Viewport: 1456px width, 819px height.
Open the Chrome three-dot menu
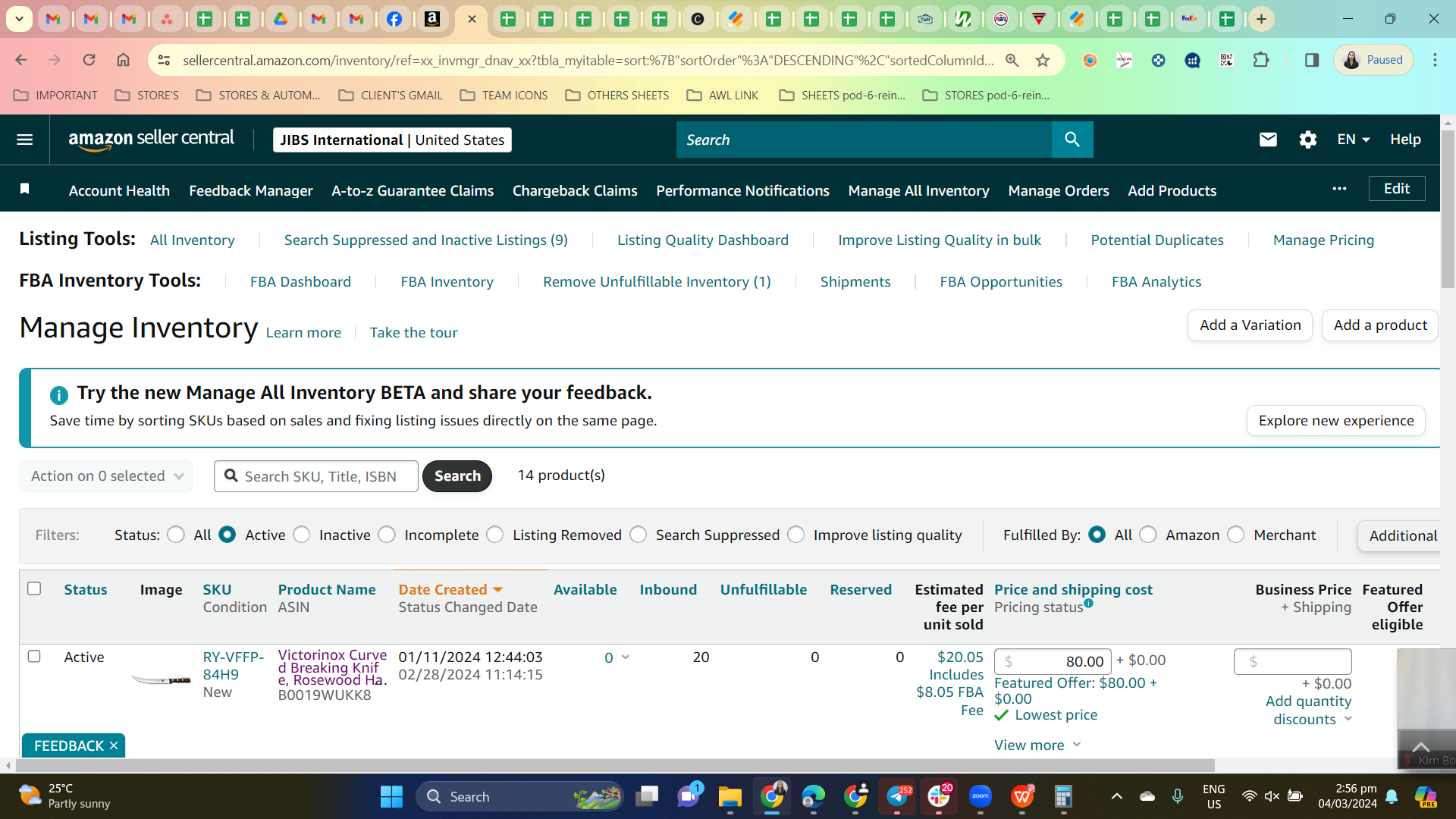click(1435, 60)
